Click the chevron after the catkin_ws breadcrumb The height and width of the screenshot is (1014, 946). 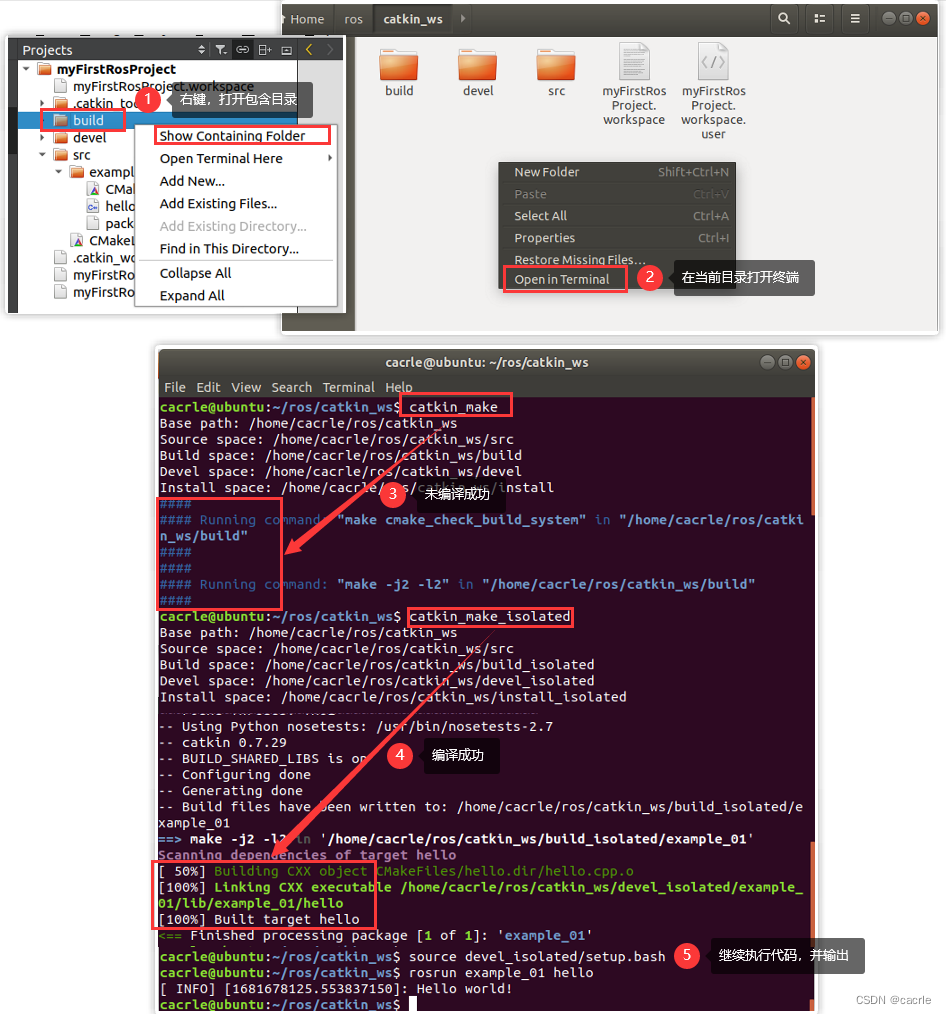pos(460,18)
